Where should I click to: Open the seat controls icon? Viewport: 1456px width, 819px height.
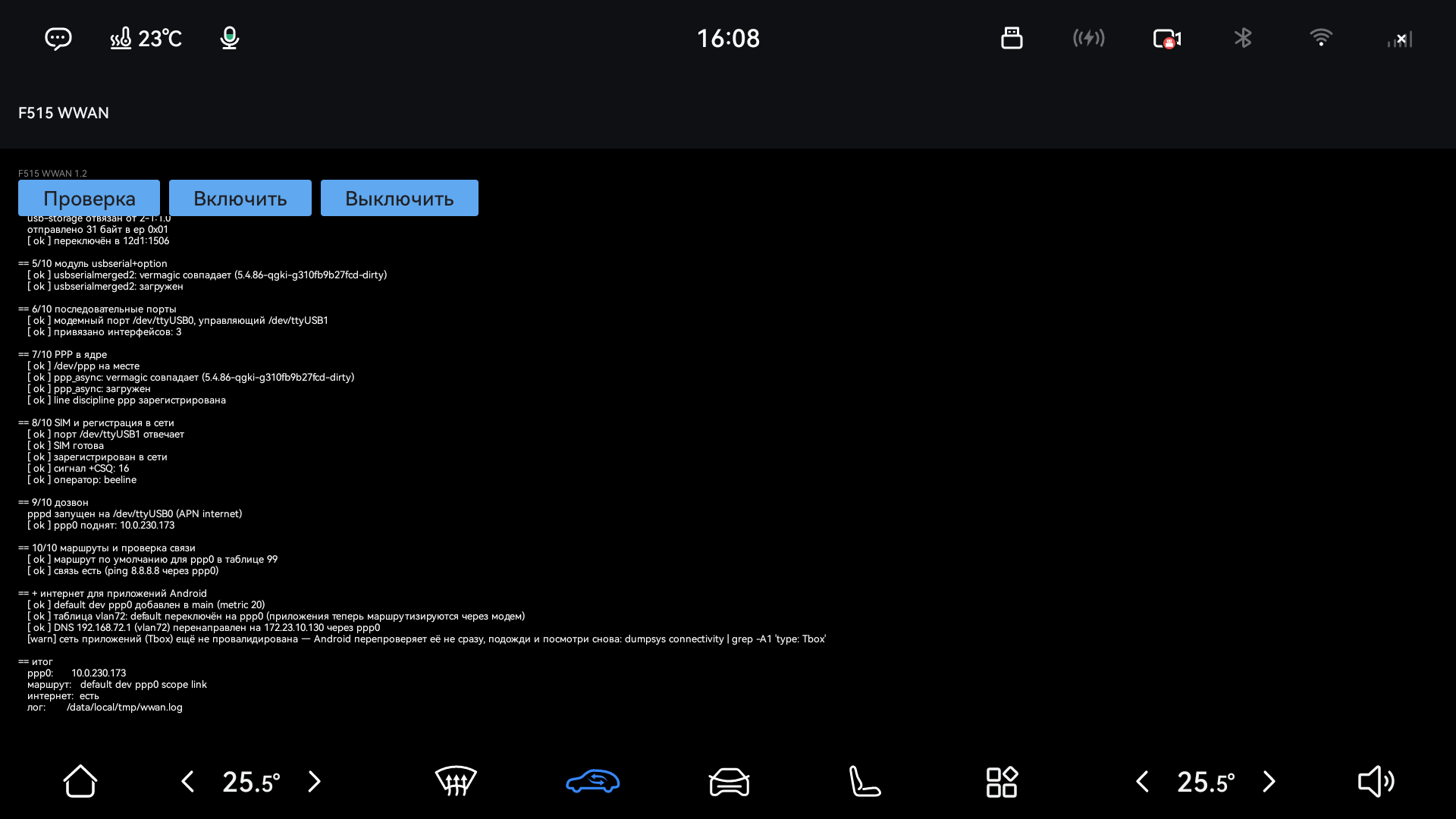[864, 781]
